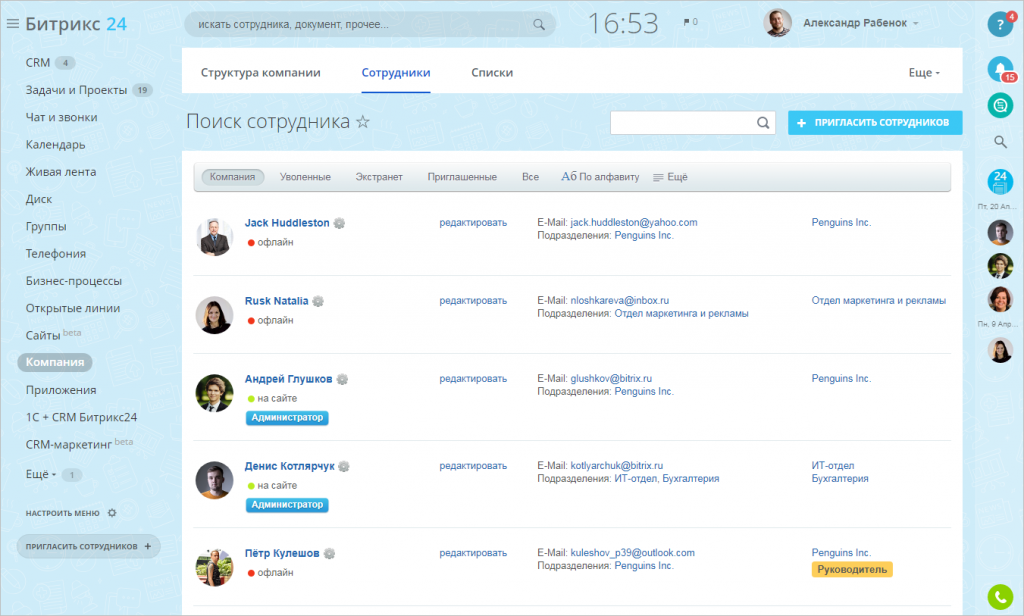The width and height of the screenshot is (1024, 616).
Task: Sort employees По алфавиту
Action: [600, 176]
